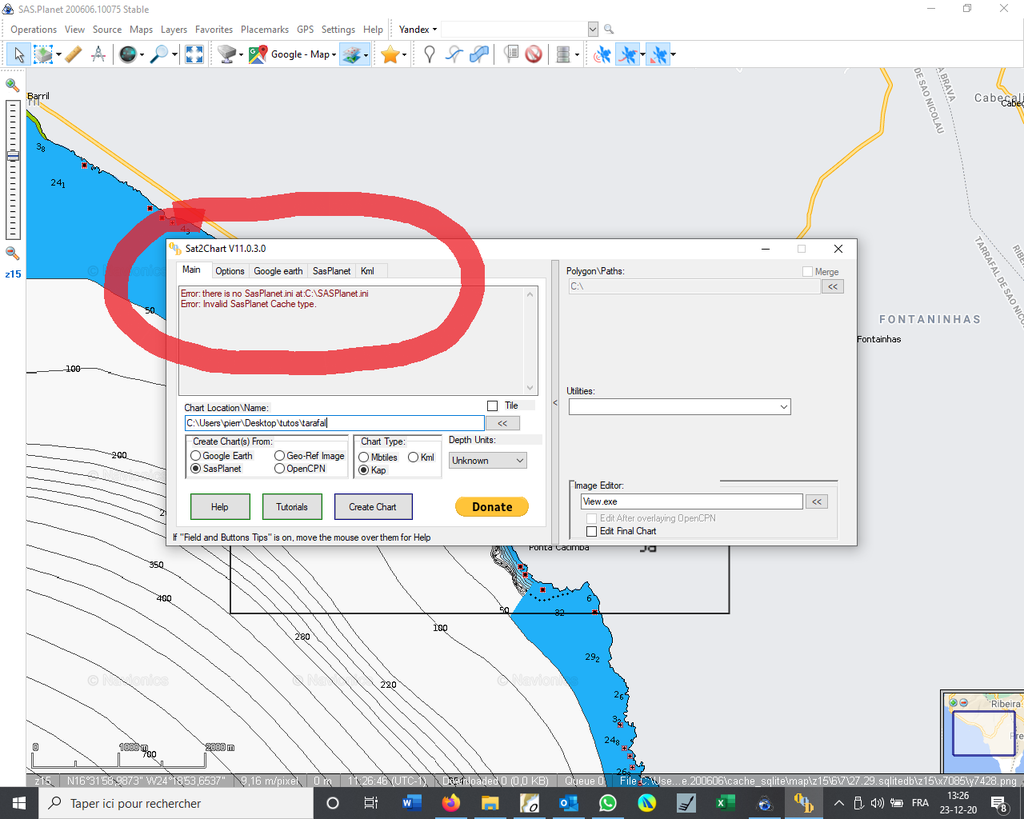Image resolution: width=1024 pixels, height=819 pixels.
Task: Select the Google Earth radio button
Action: tap(195, 456)
